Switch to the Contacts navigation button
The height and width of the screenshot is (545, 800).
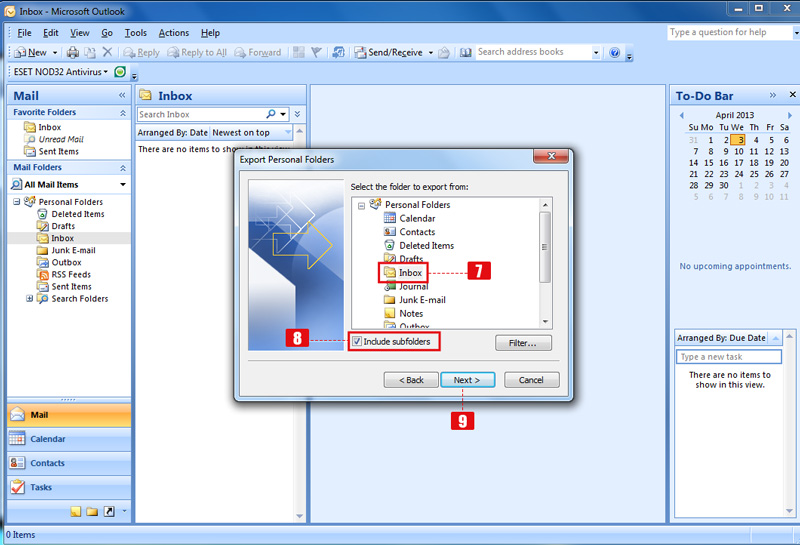click(x=69, y=463)
